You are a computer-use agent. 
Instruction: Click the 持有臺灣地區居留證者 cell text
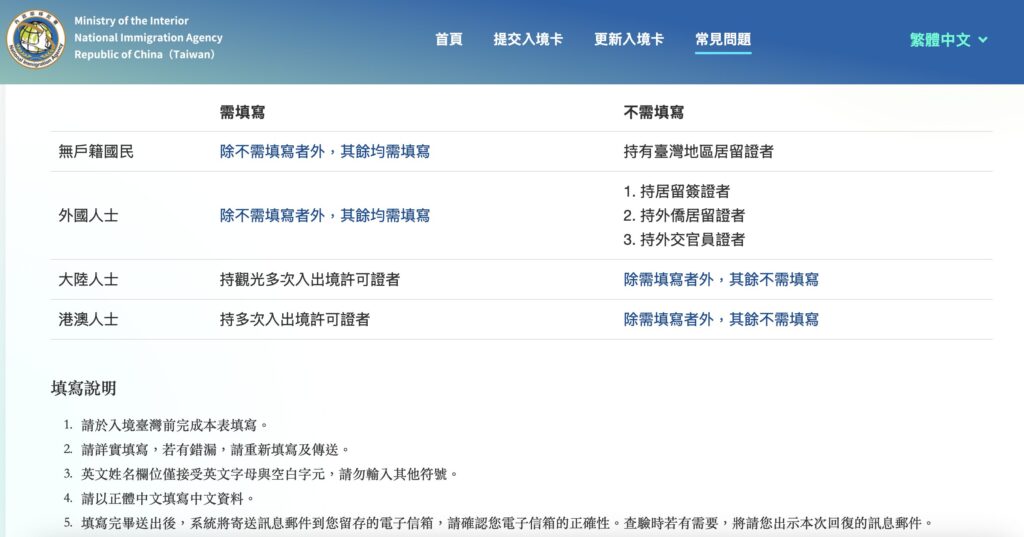pyautogui.click(x=698, y=152)
